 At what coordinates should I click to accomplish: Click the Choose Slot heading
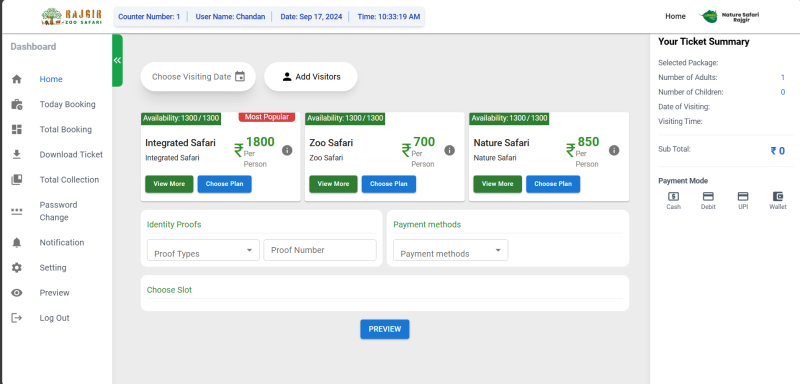[169, 290]
